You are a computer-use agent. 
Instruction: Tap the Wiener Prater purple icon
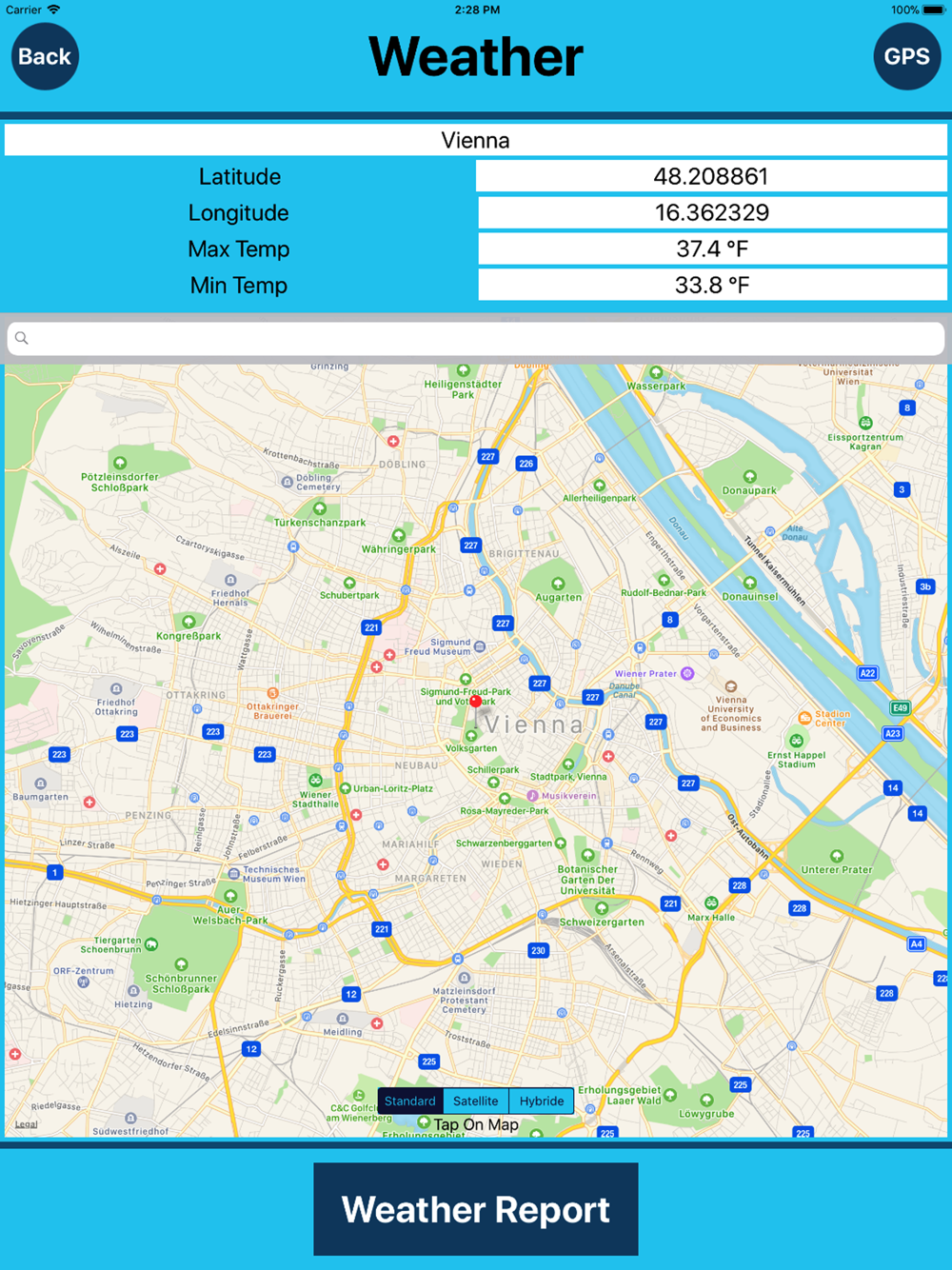[687, 674]
